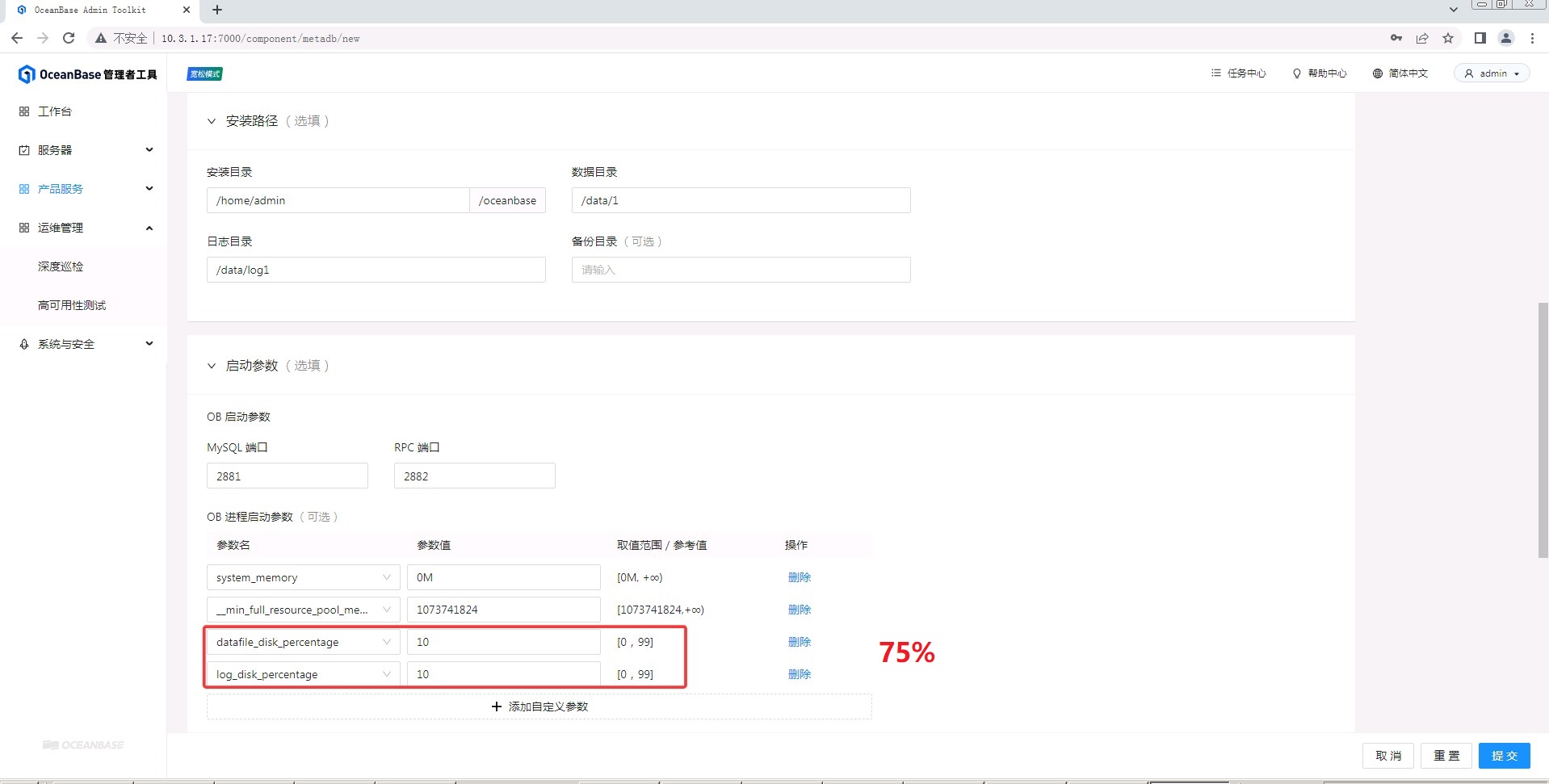Open the 工作台 workbench icon
The width and height of the screenshot is (1549, 784).
(x=24, y=111)
